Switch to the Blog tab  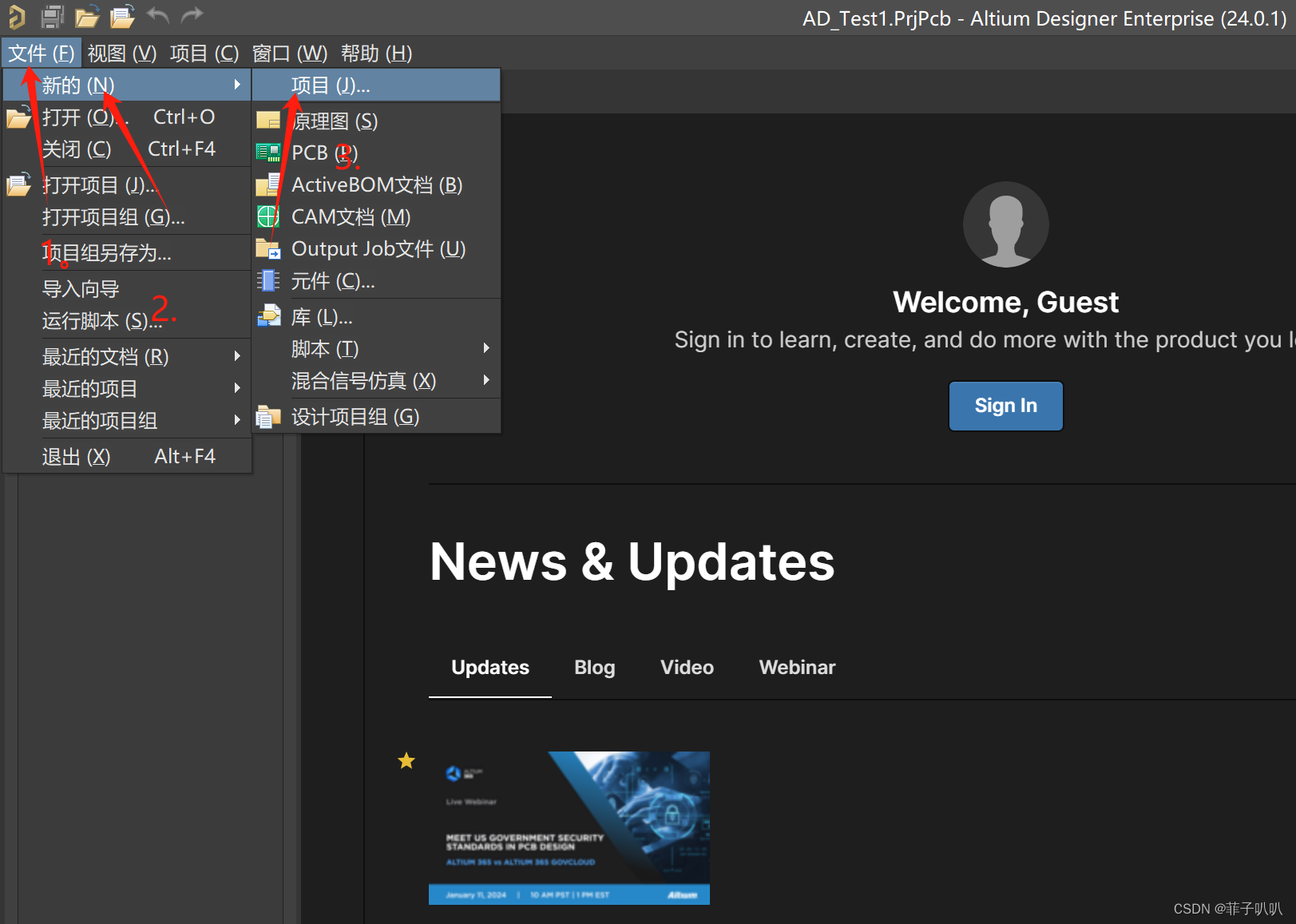595,668
